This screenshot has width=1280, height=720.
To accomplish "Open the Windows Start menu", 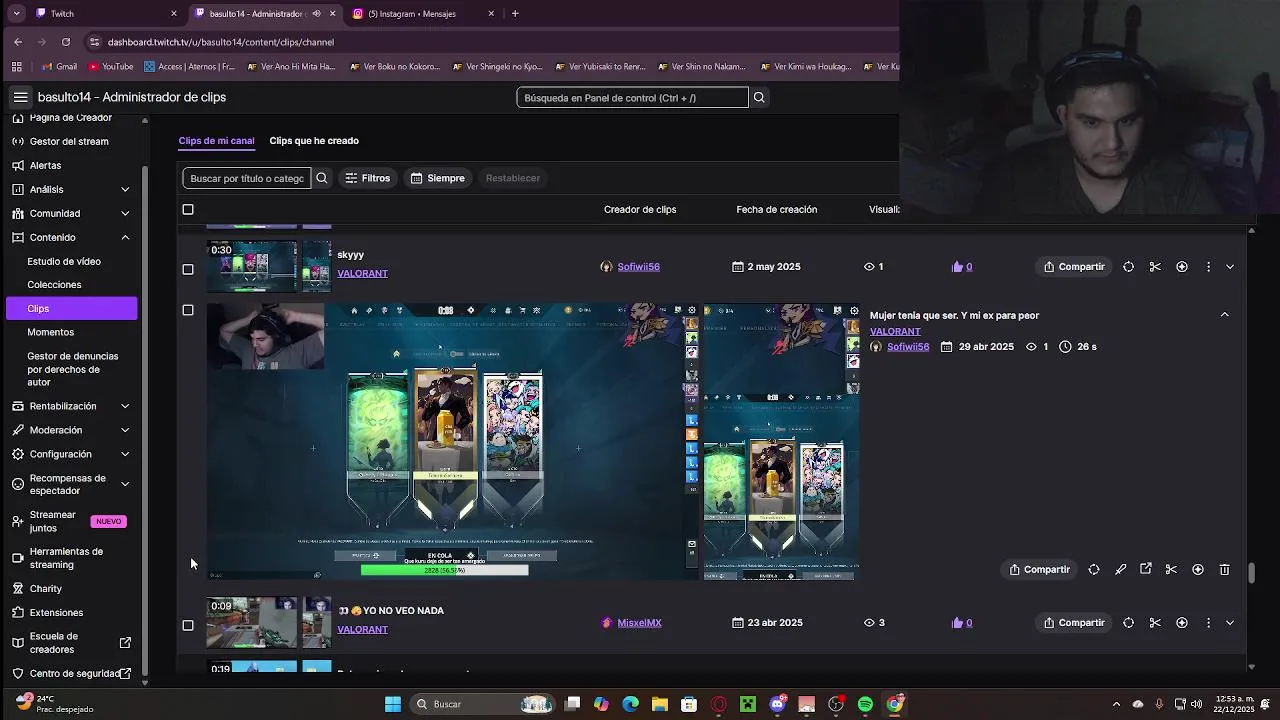I will coord(393,704).
